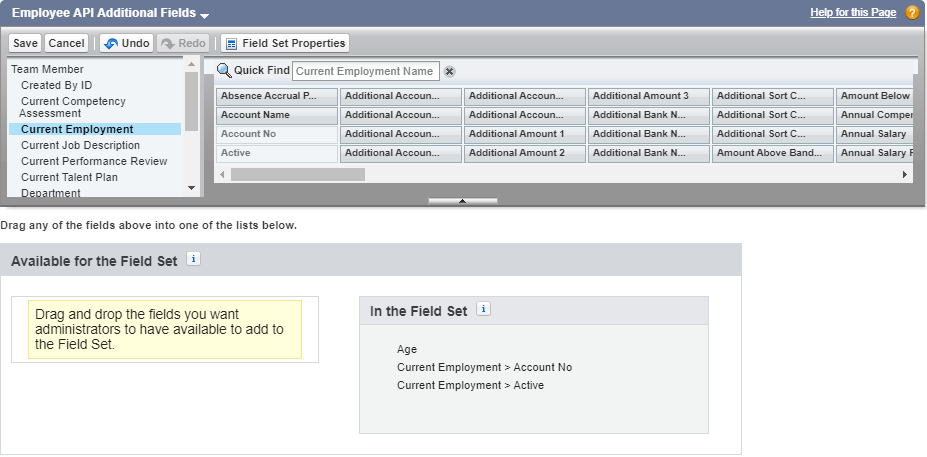The height and width of the screenshot is (457, 927).
Task: Select the Annual Salary tile
Action: pos(874,134)
